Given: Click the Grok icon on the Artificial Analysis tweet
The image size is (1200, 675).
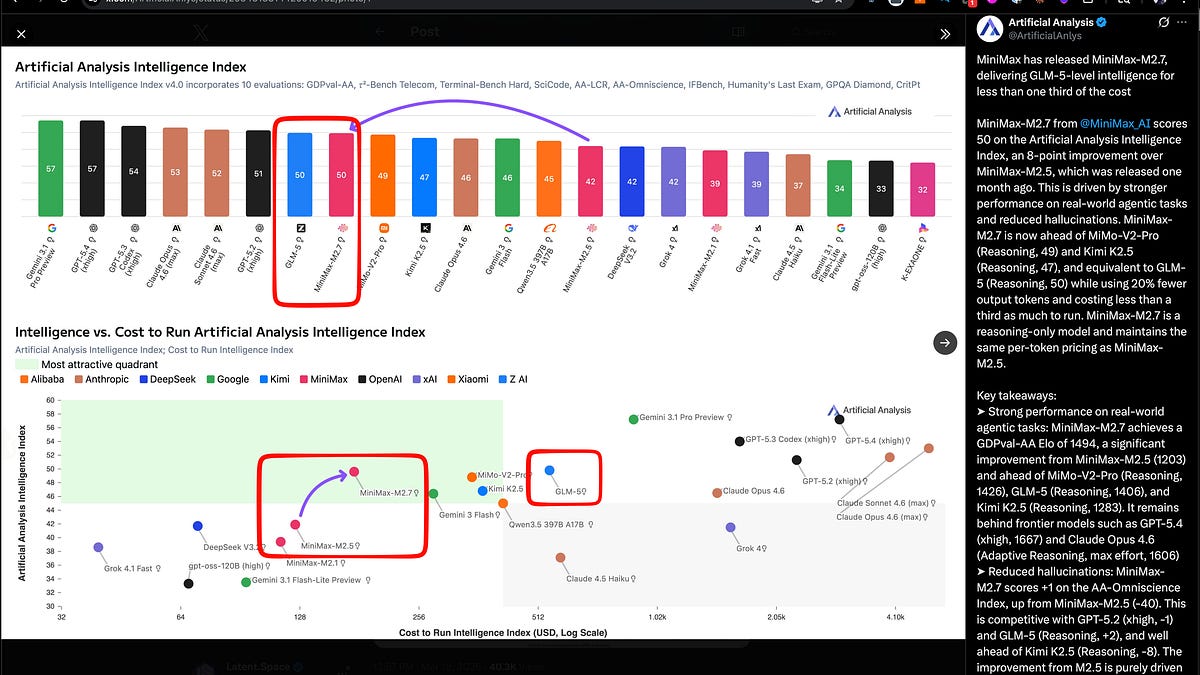Looking at the screenshot, I should [1163, 23].
